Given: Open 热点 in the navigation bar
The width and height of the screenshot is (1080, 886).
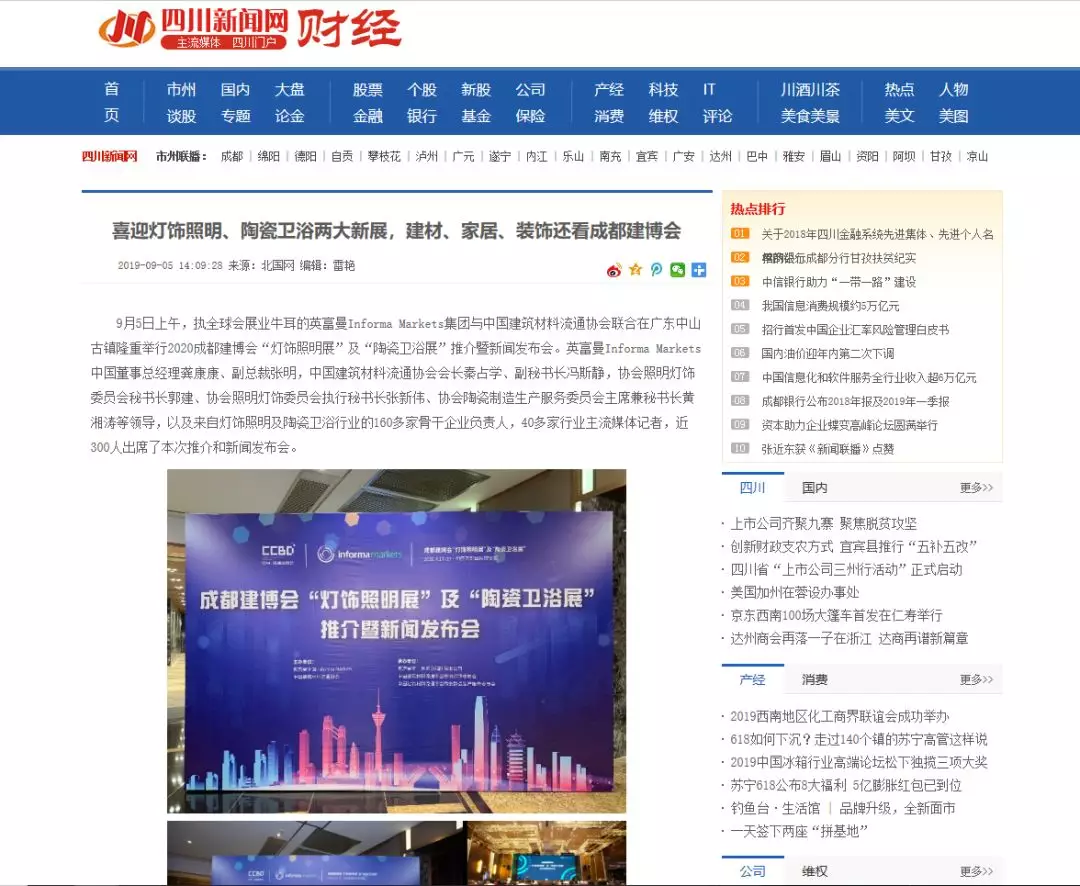Looking at the screenshot, I should 900,90.
